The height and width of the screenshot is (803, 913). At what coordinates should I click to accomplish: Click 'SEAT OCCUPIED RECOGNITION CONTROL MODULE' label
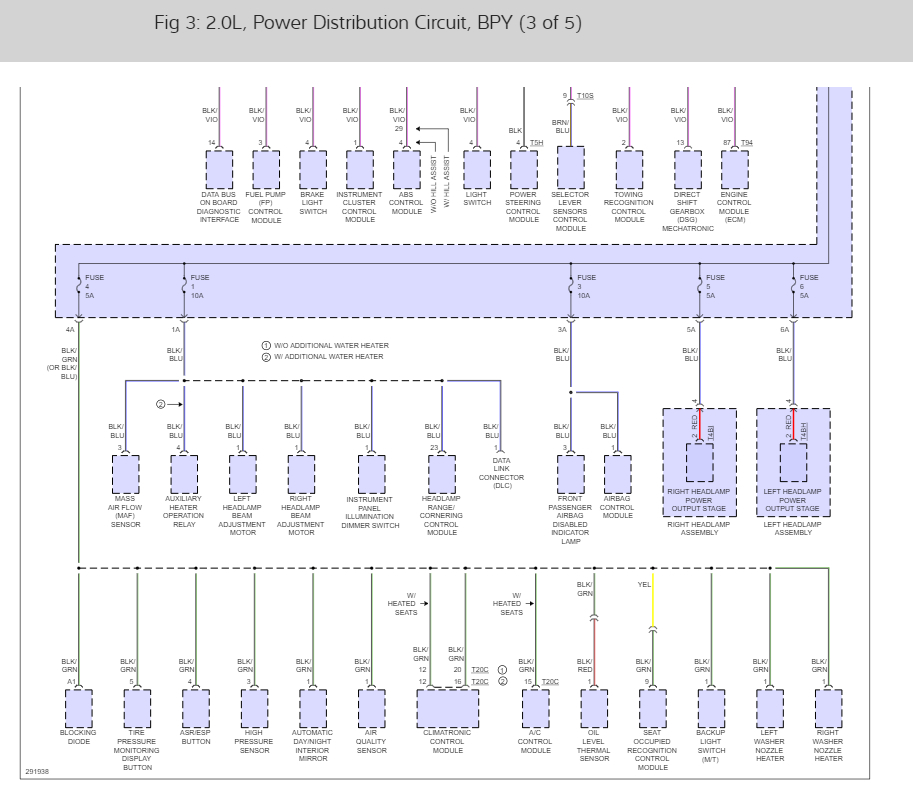click(652, 750)
